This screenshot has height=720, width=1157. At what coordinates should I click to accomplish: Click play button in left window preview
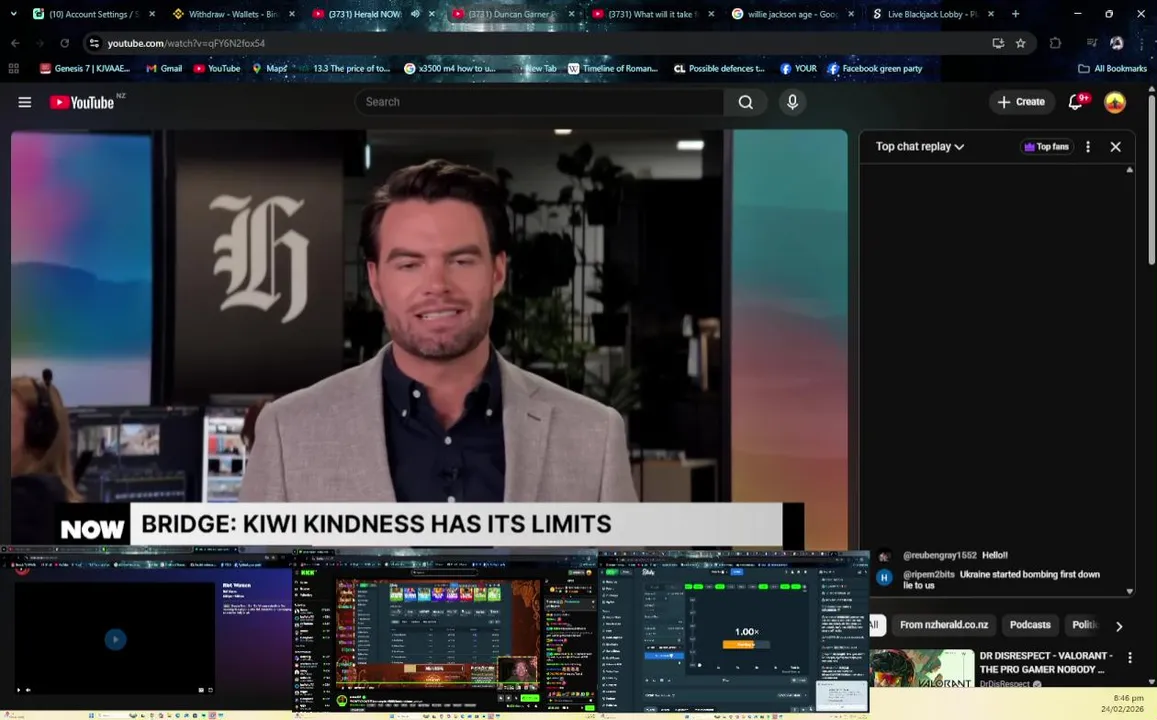click(x=115, y=639)
